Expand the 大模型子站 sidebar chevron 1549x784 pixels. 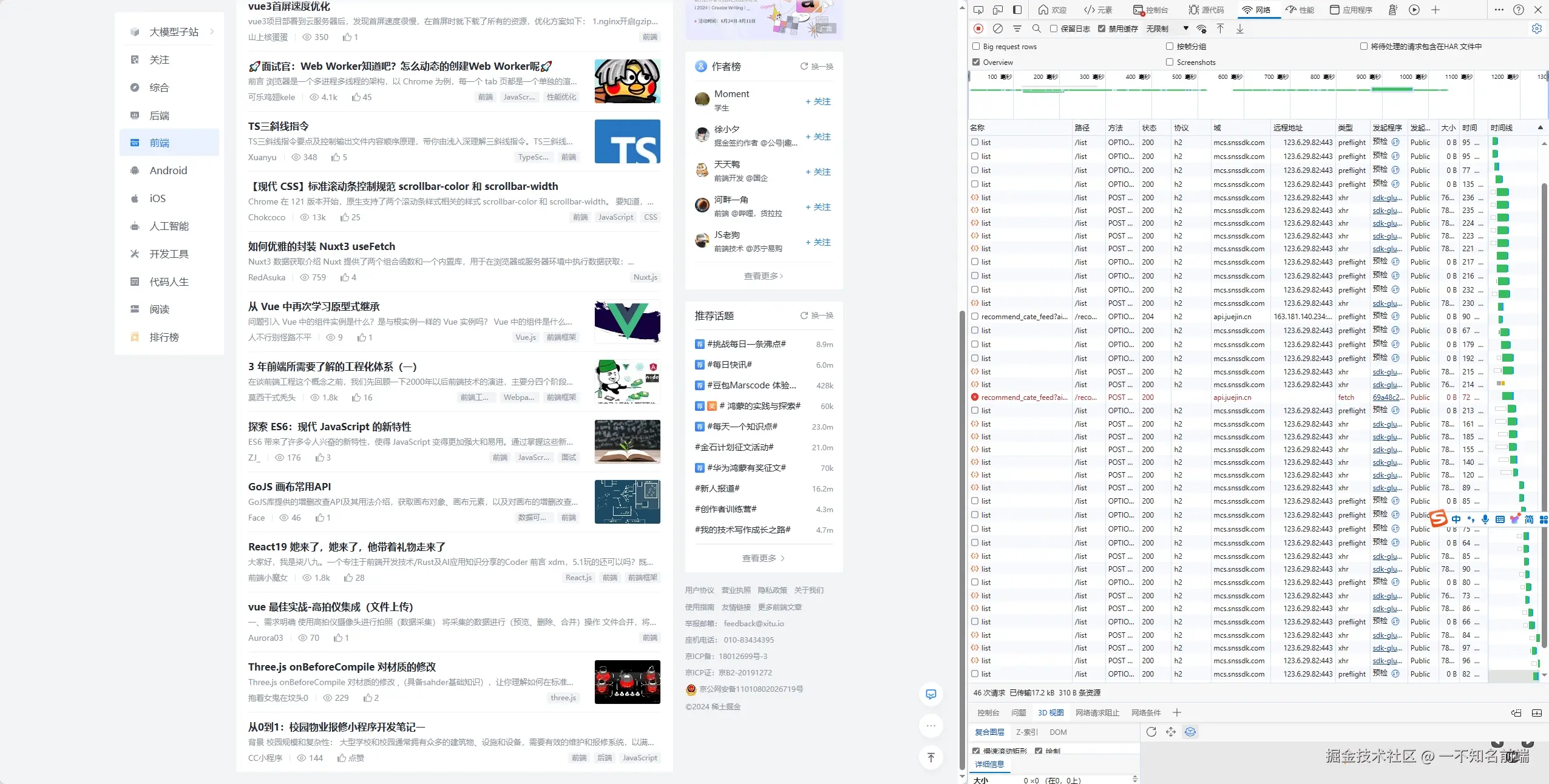coord(212,32)
